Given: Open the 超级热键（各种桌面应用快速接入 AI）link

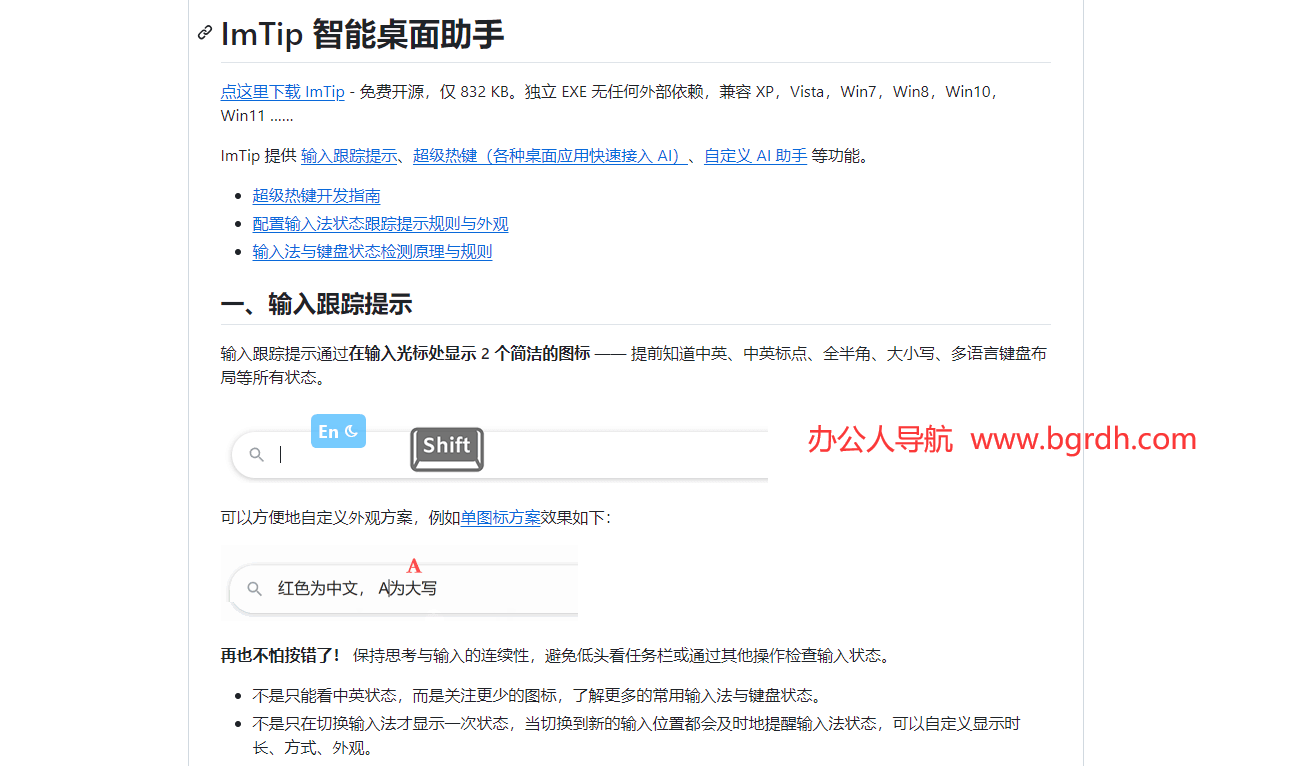Looking at the screenshot, I should 549,156.
